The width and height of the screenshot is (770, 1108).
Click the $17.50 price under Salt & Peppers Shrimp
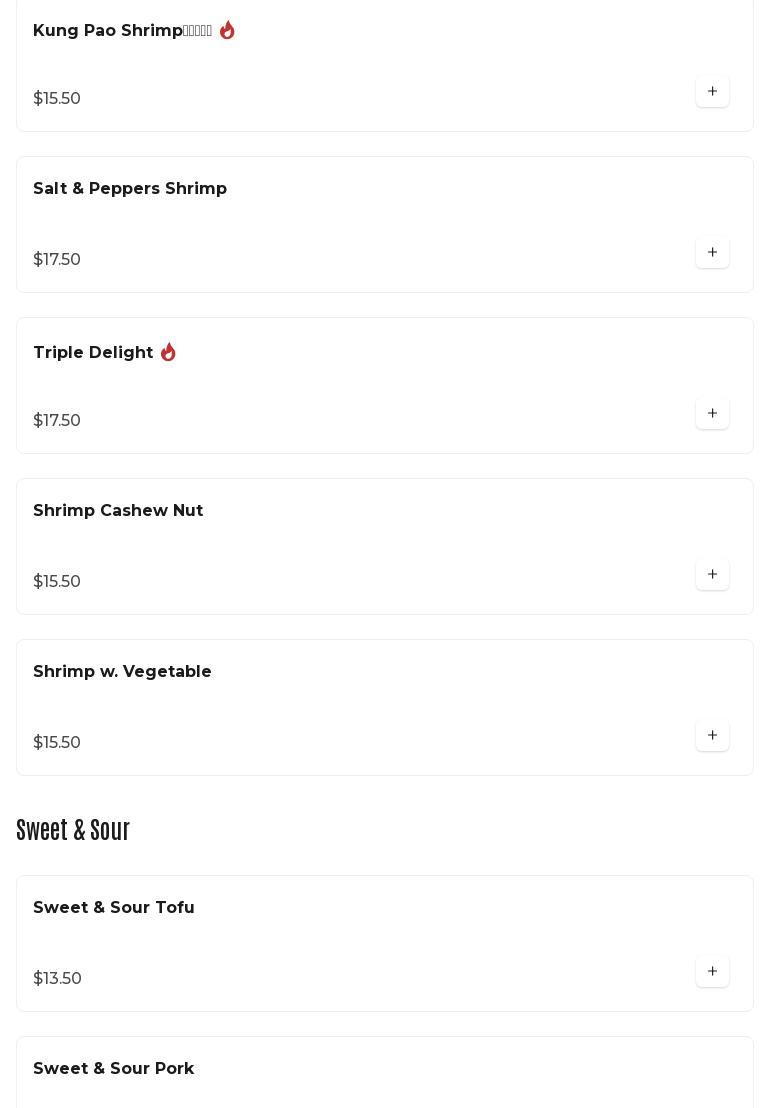(57, 260)
